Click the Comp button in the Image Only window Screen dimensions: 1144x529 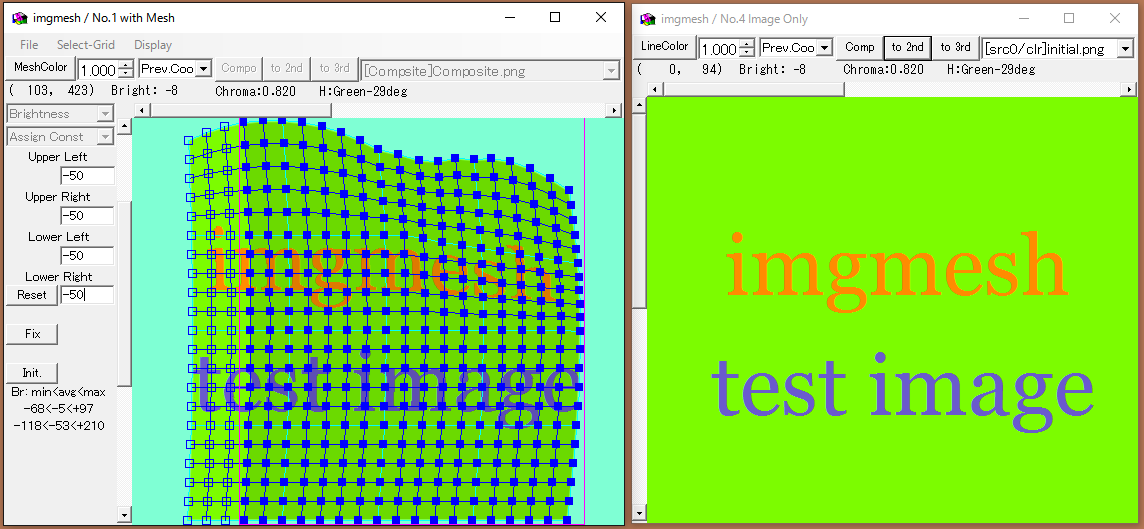point(859,47)
